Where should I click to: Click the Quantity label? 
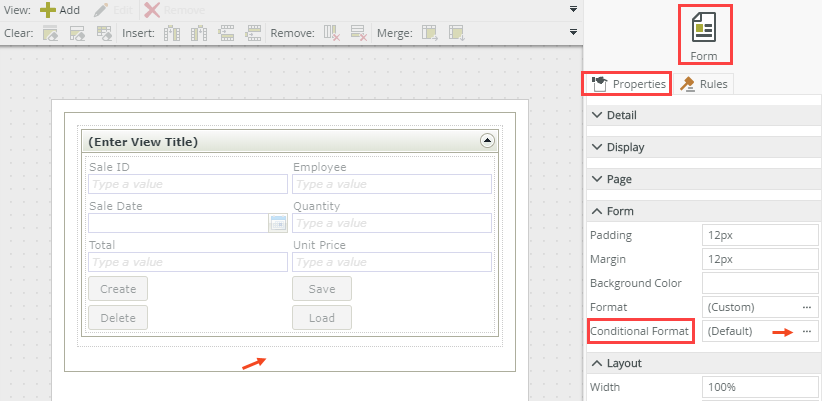point(317,207)
